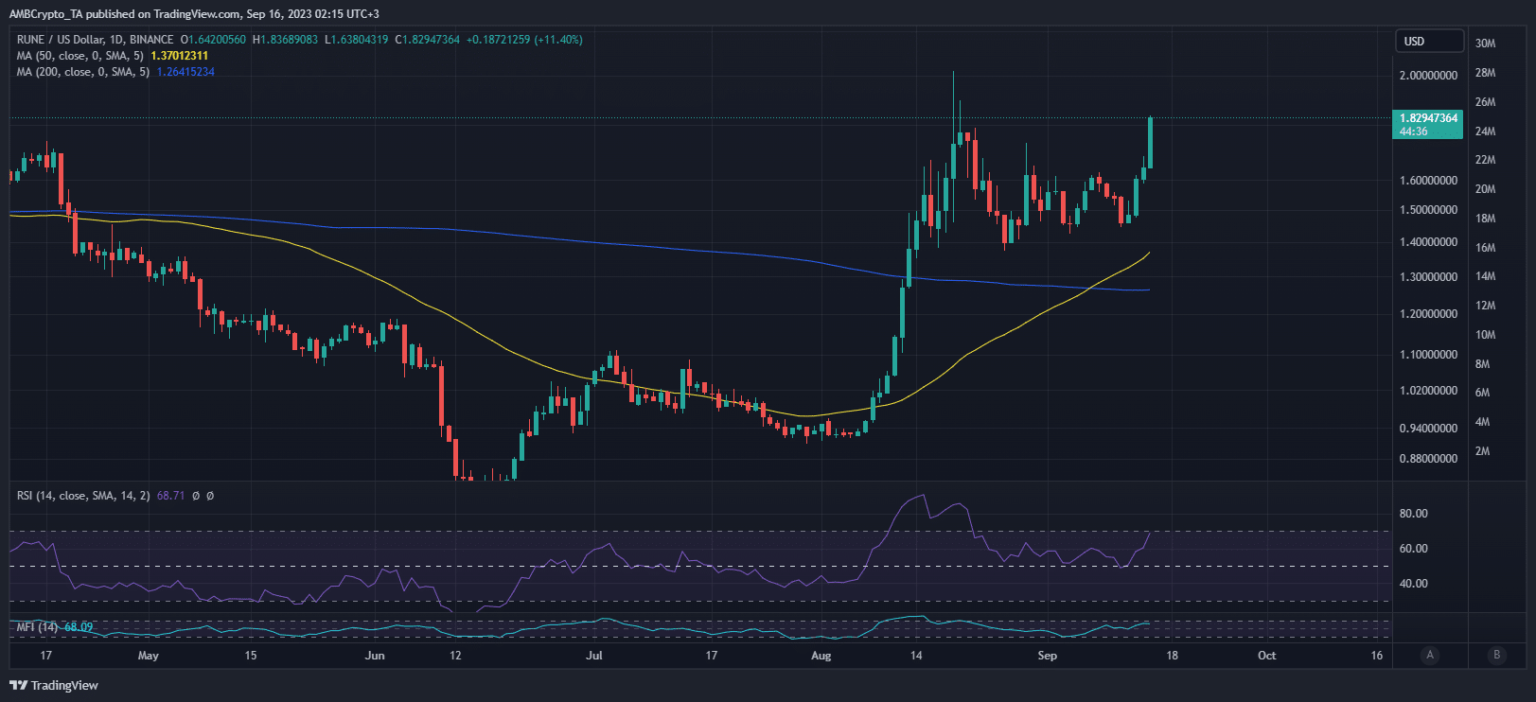Toggle the B scale button
Image resolution: width=1536 pixels, height=702 pixels.
click(1496, 655)
